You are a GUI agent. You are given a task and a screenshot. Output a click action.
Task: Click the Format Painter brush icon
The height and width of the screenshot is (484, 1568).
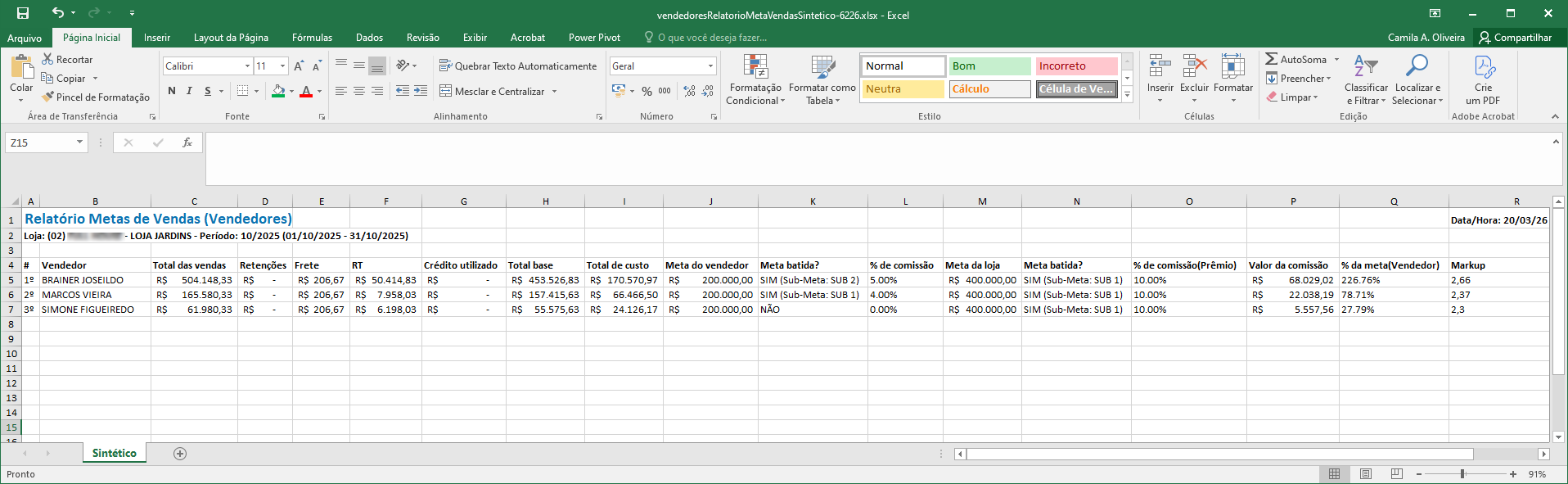coord(48,97)
